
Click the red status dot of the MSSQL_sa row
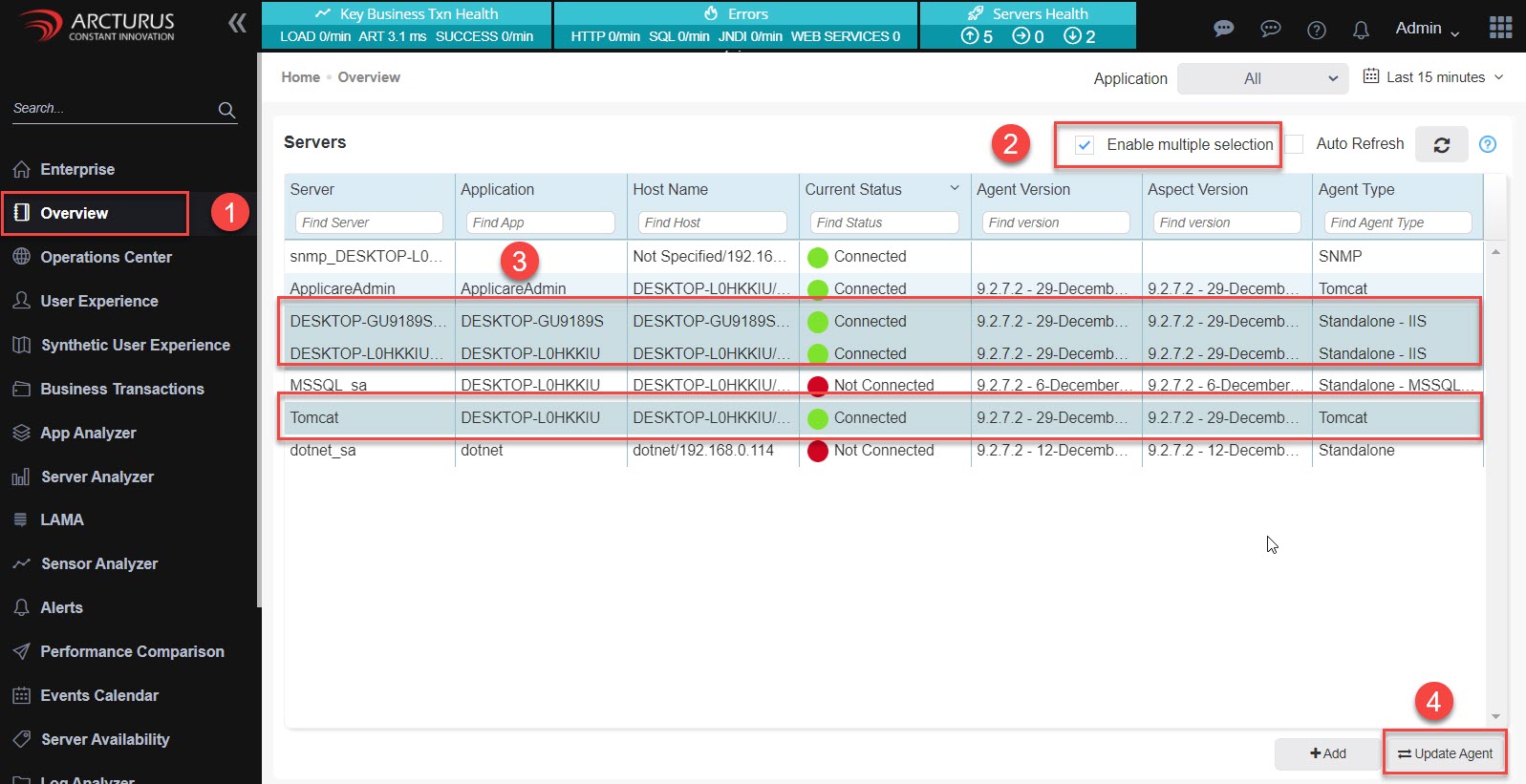817,386
